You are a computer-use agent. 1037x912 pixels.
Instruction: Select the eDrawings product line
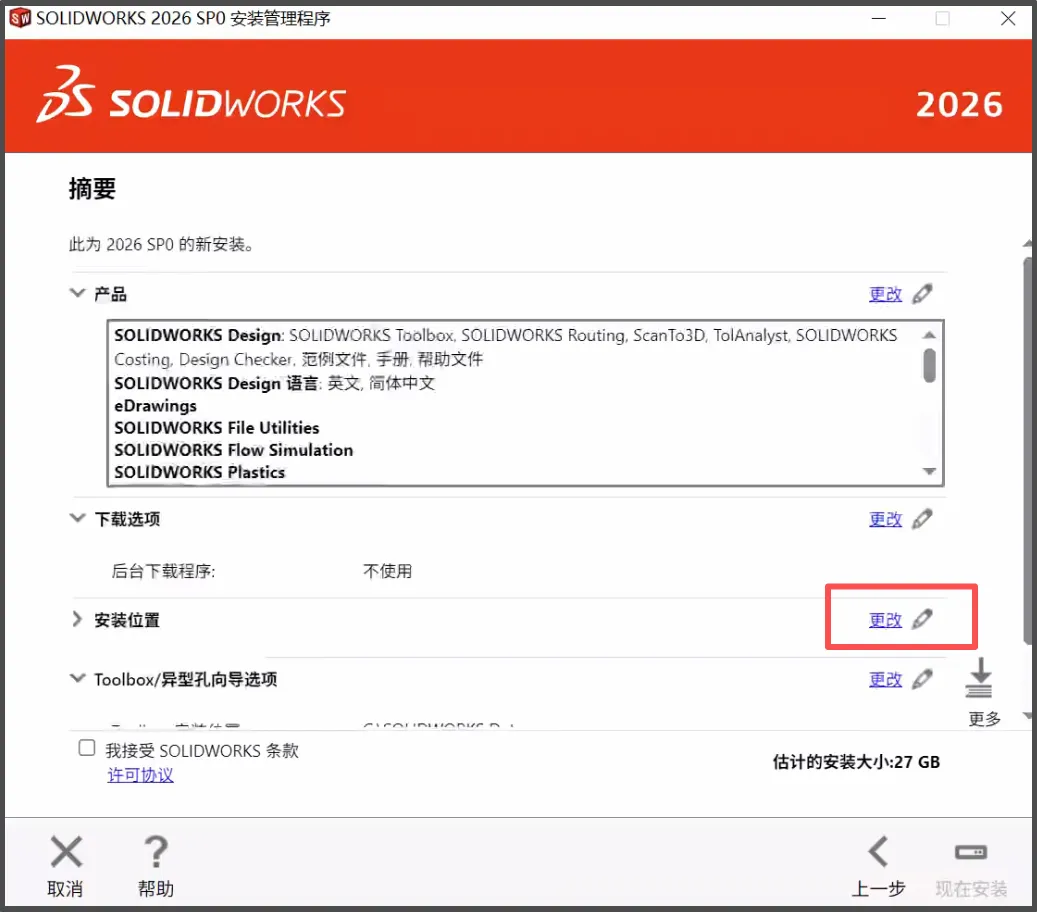155,405
